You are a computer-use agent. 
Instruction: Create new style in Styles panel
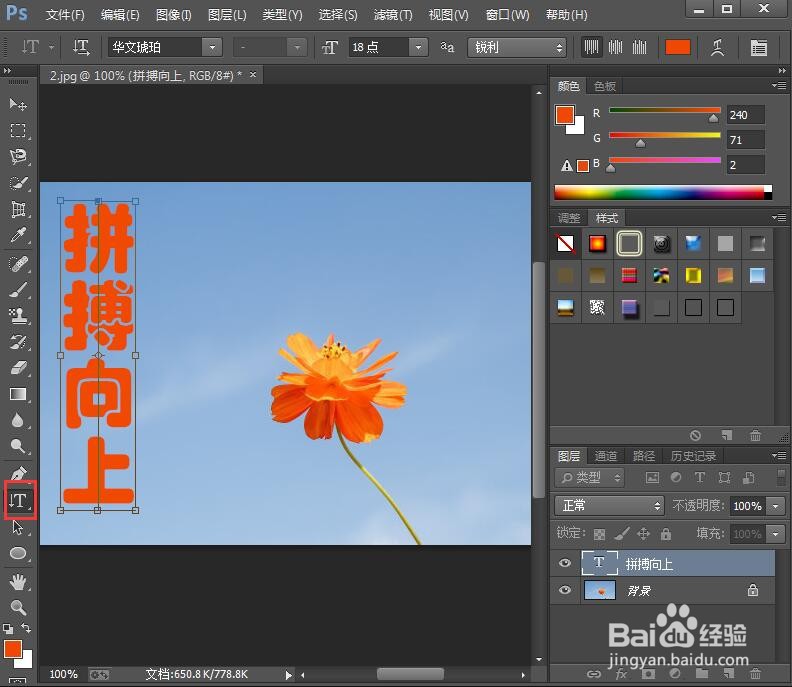point(726,435)
